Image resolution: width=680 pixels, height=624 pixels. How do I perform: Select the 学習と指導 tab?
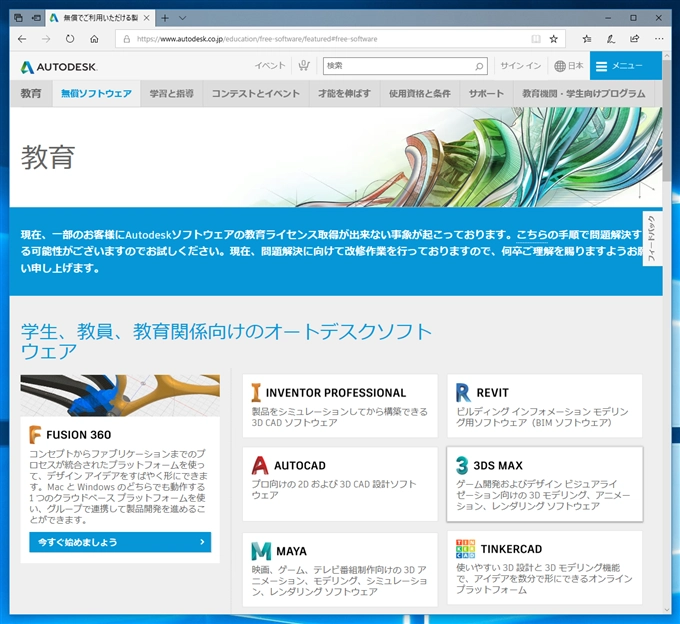pyautogui.click(x=171, y=94)
